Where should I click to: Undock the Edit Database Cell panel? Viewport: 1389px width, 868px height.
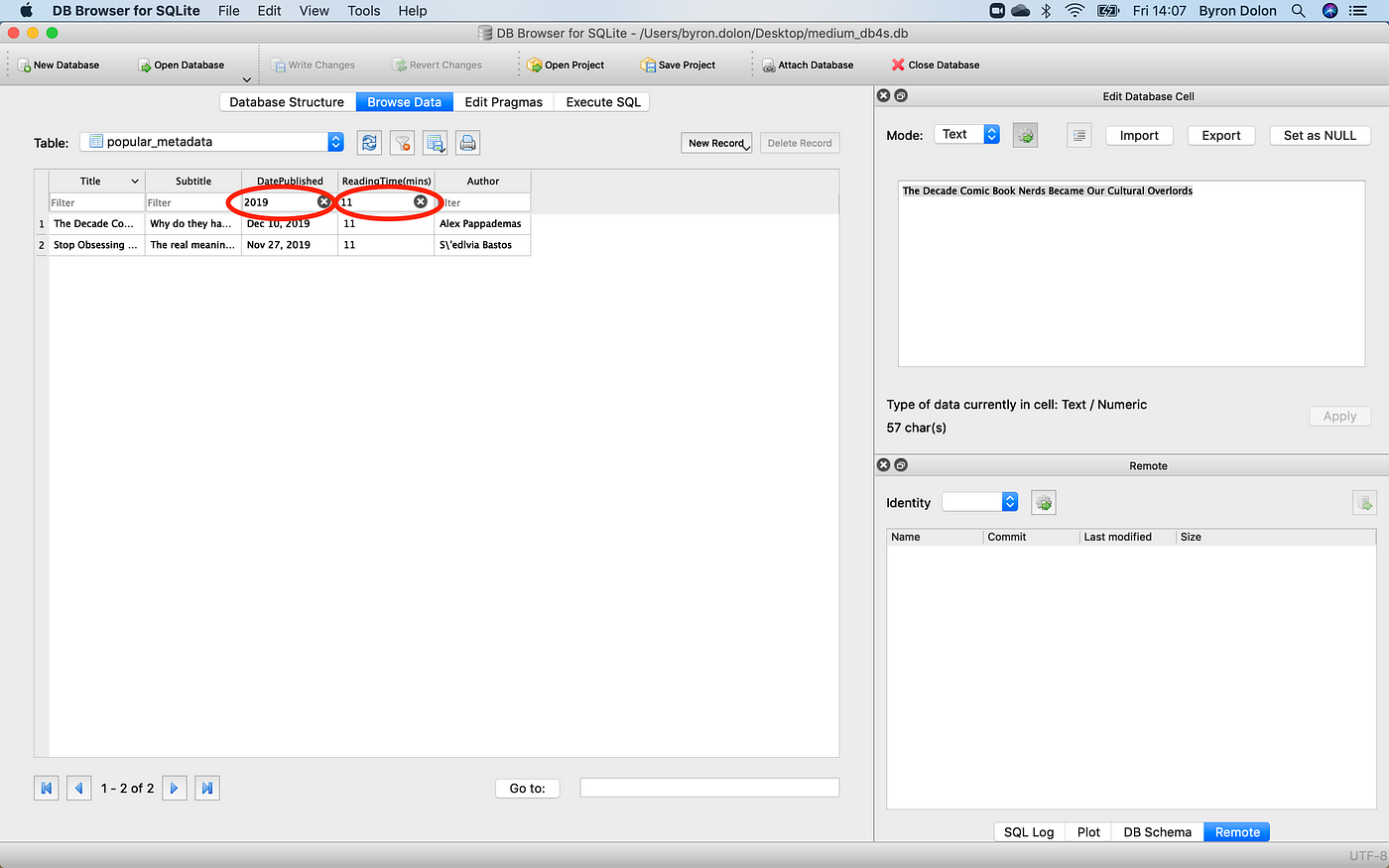click(901, 96)
